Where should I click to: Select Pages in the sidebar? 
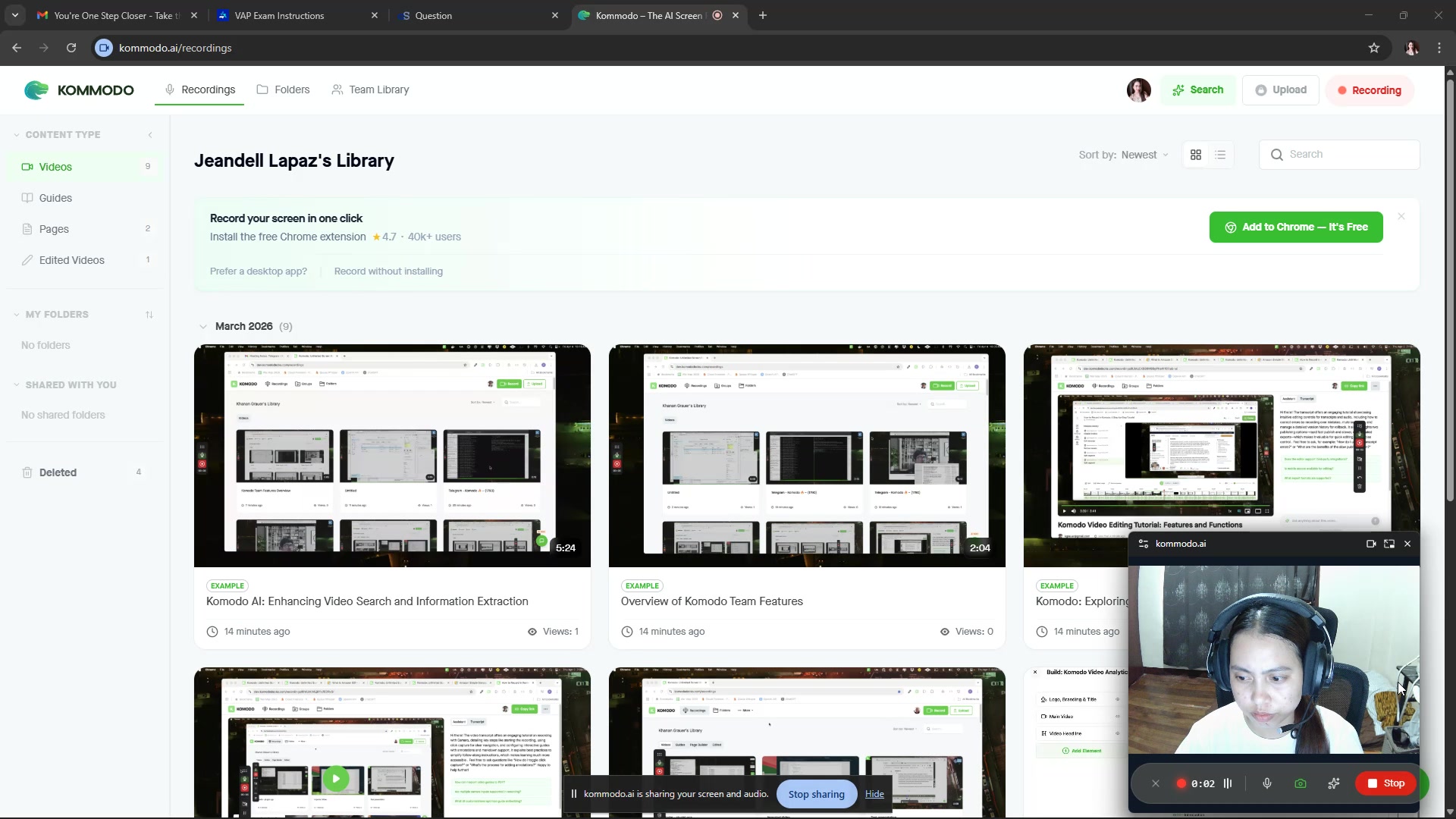83,229
